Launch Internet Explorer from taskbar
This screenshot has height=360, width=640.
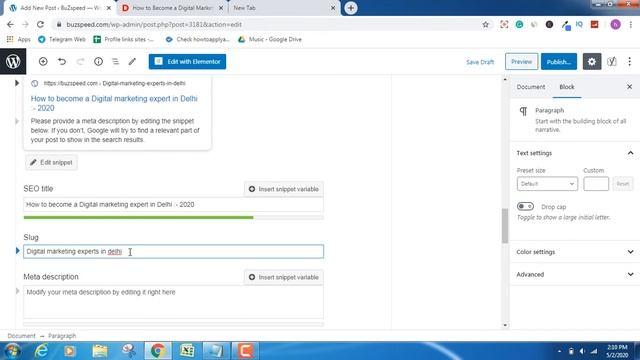41,351
